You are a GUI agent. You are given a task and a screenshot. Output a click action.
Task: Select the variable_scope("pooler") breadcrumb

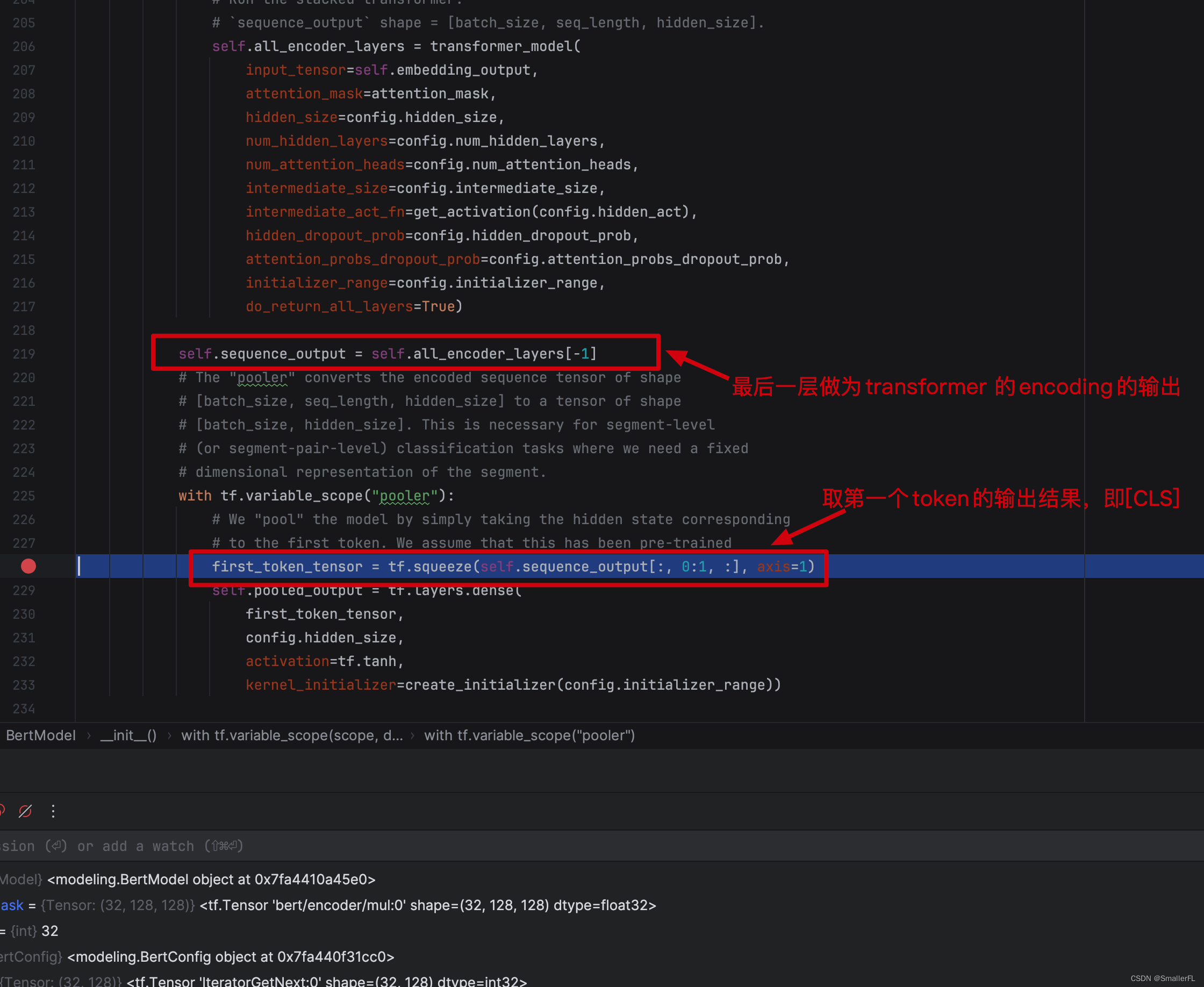529,736
